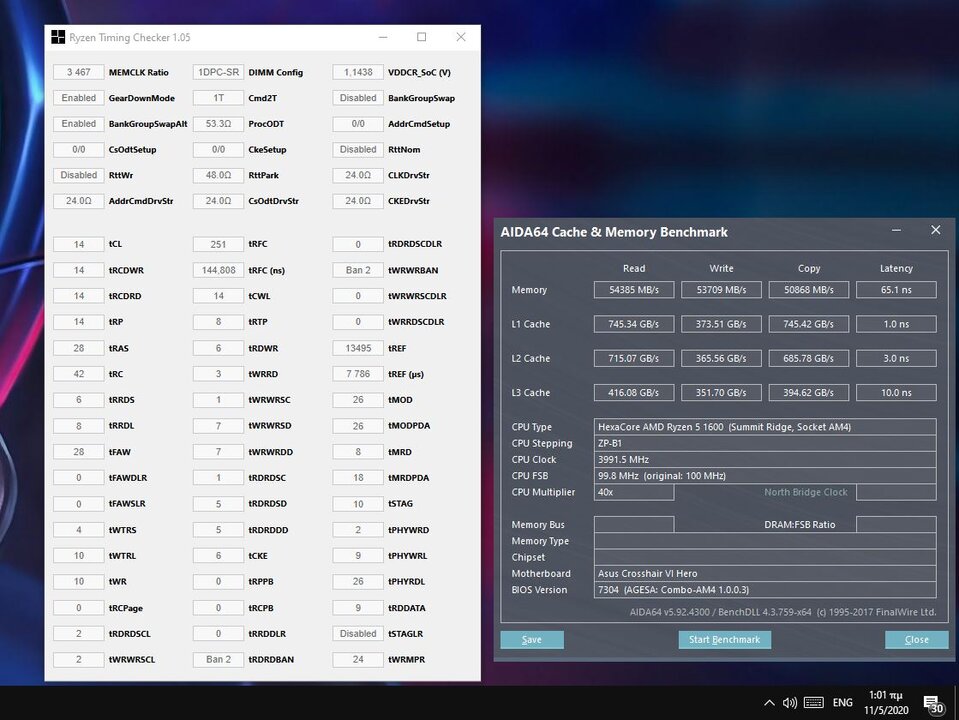Maximize the Ryzen Timing Checker window

pyautogui.click(x=421, y=37)
